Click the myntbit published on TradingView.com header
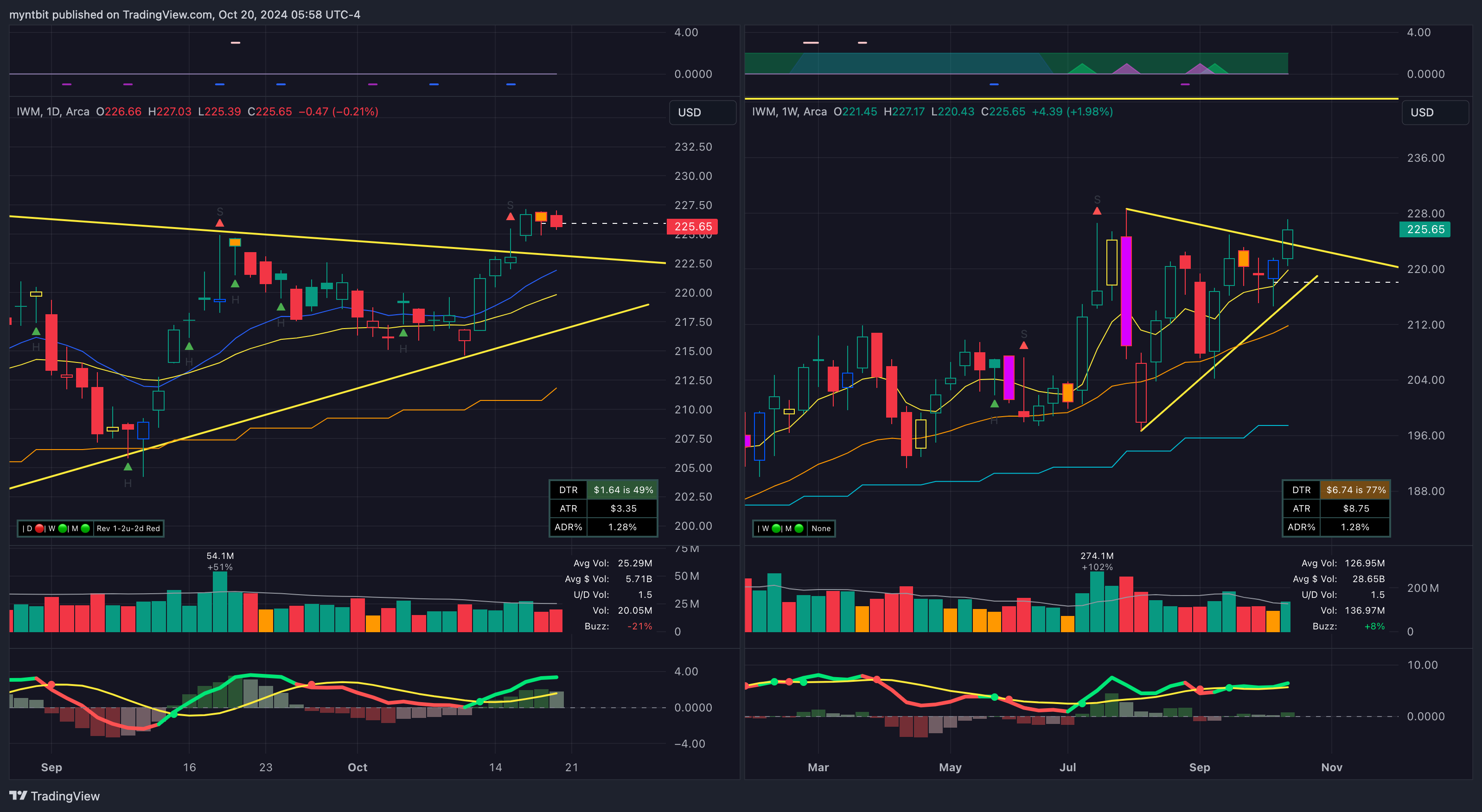 pyautogui.click(x=185, y=14)
